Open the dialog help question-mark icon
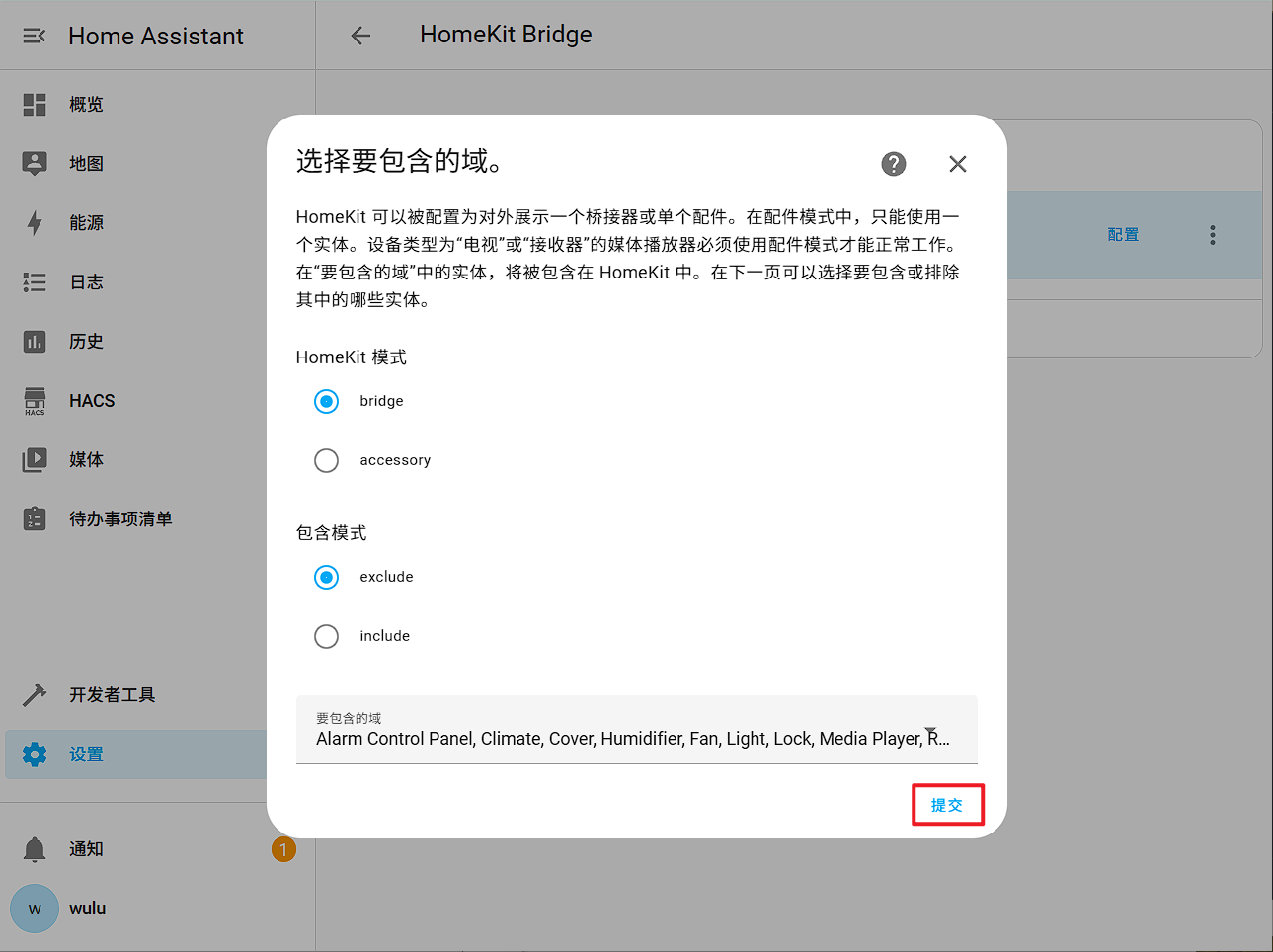Viewport: 1273px width, 952px height. click(x=894, y=164)
